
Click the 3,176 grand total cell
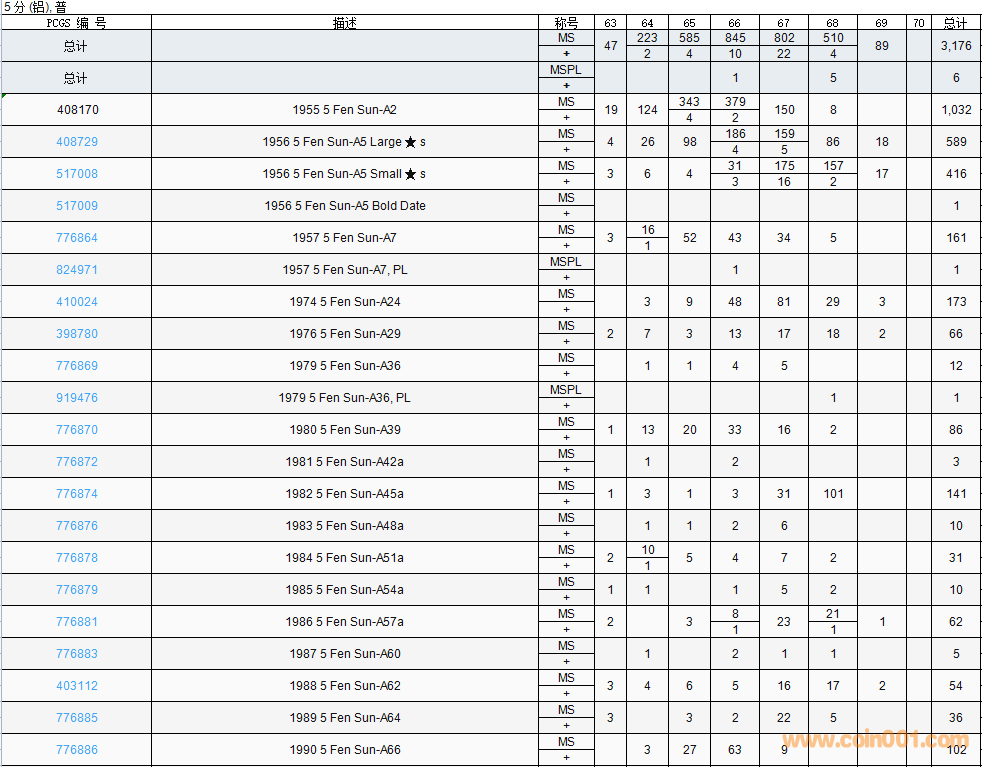point(955,46)
